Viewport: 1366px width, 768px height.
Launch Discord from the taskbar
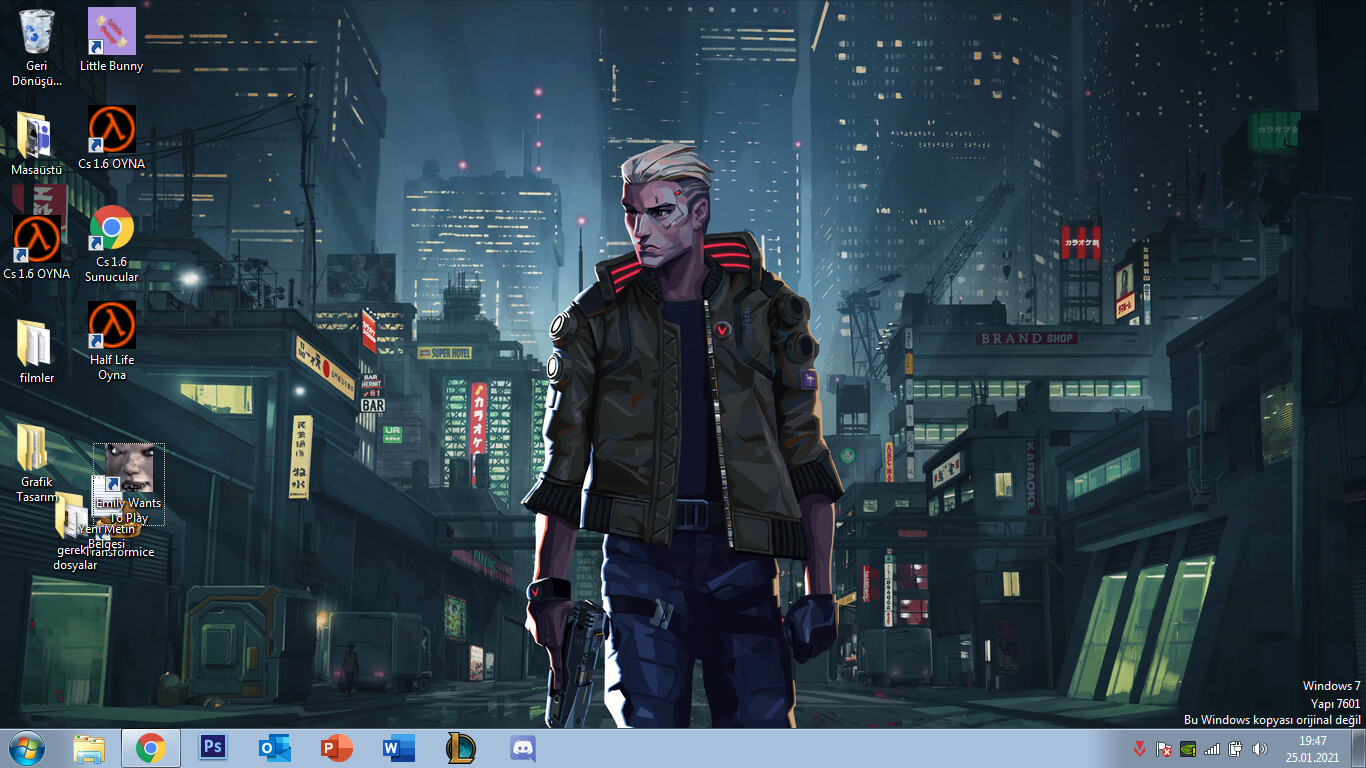tap(523, 748)
